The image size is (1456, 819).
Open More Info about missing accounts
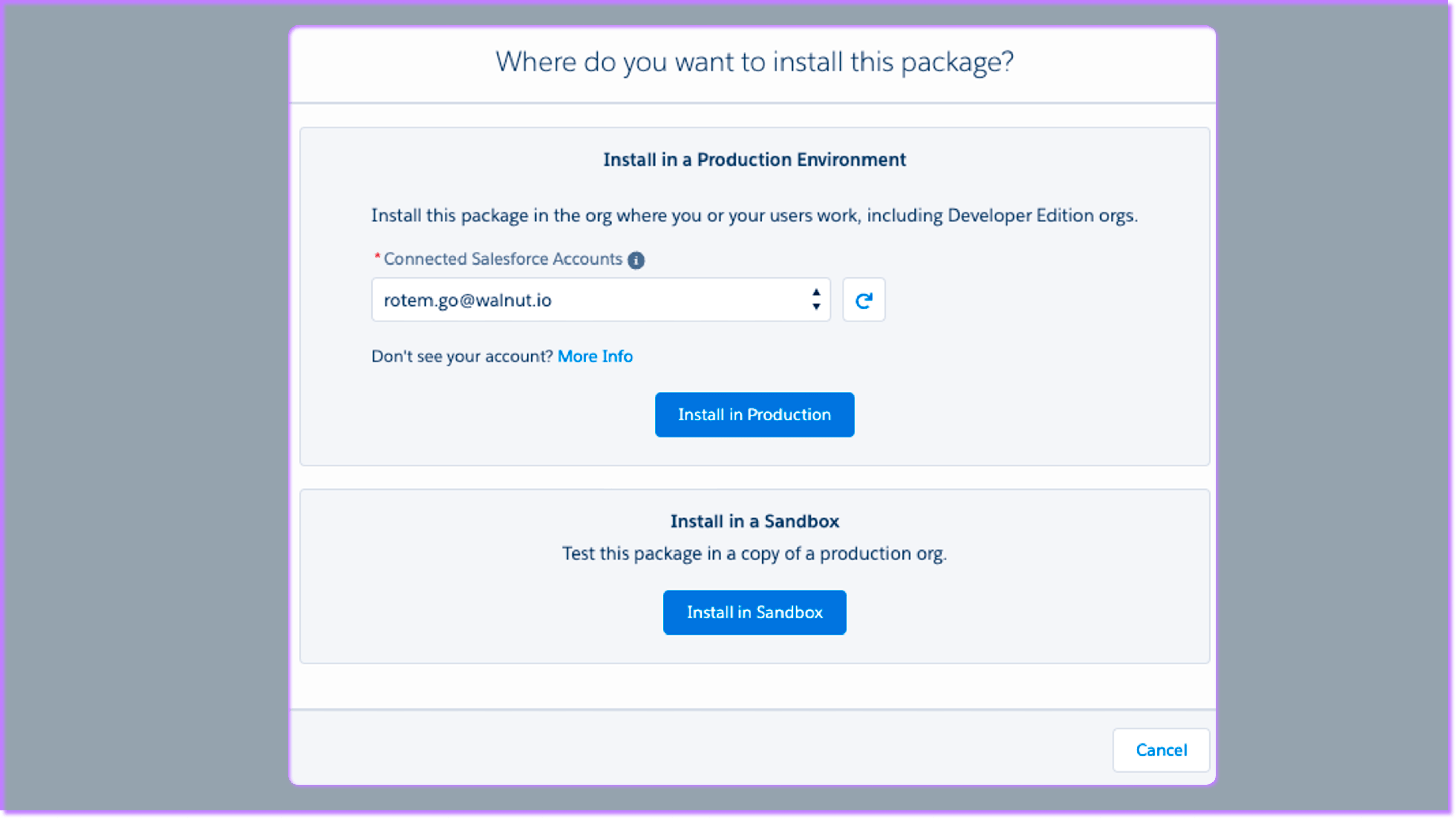pos(594,356)
